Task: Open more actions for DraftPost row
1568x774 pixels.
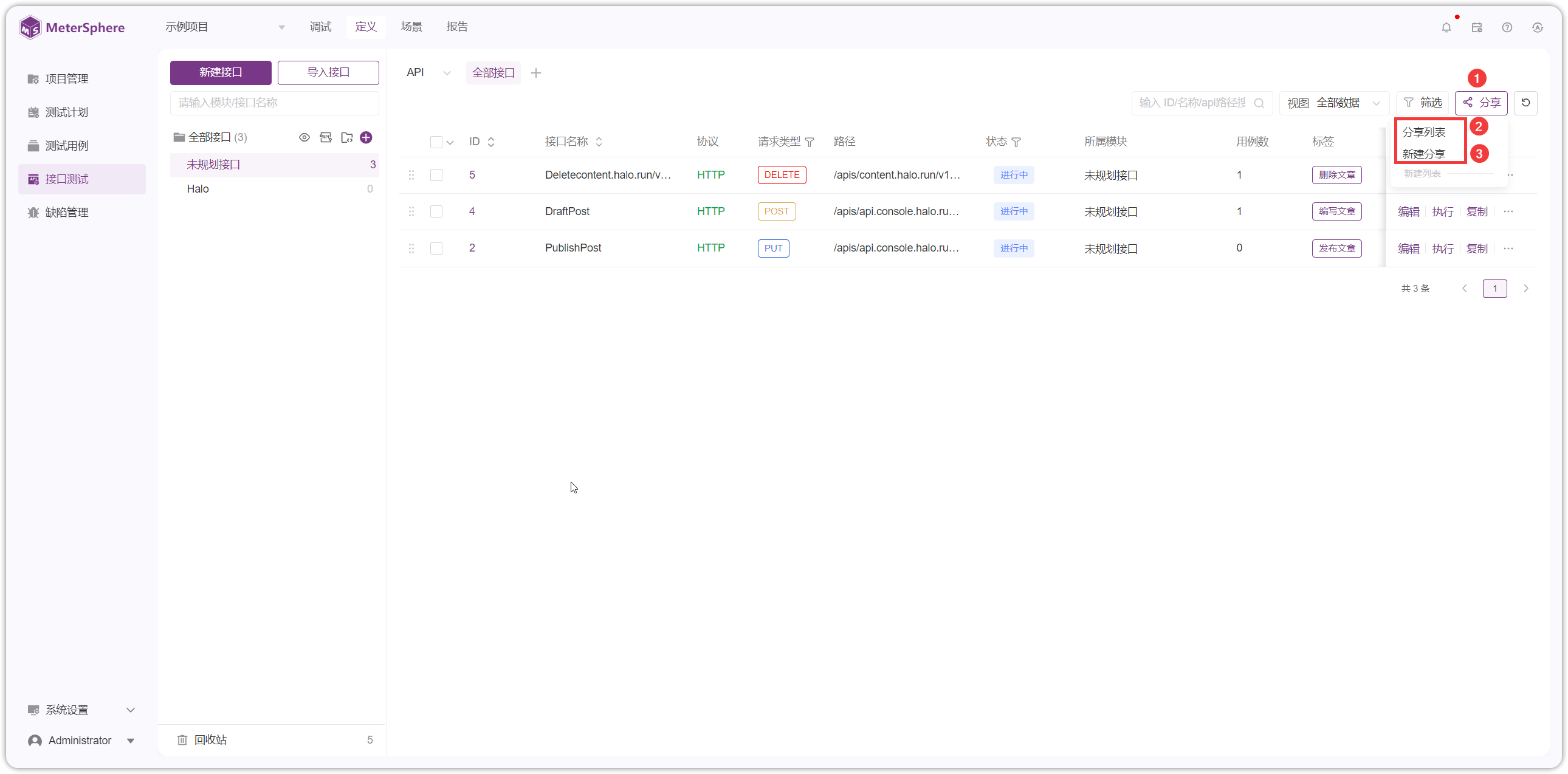Action: [x=1508, y=212]
